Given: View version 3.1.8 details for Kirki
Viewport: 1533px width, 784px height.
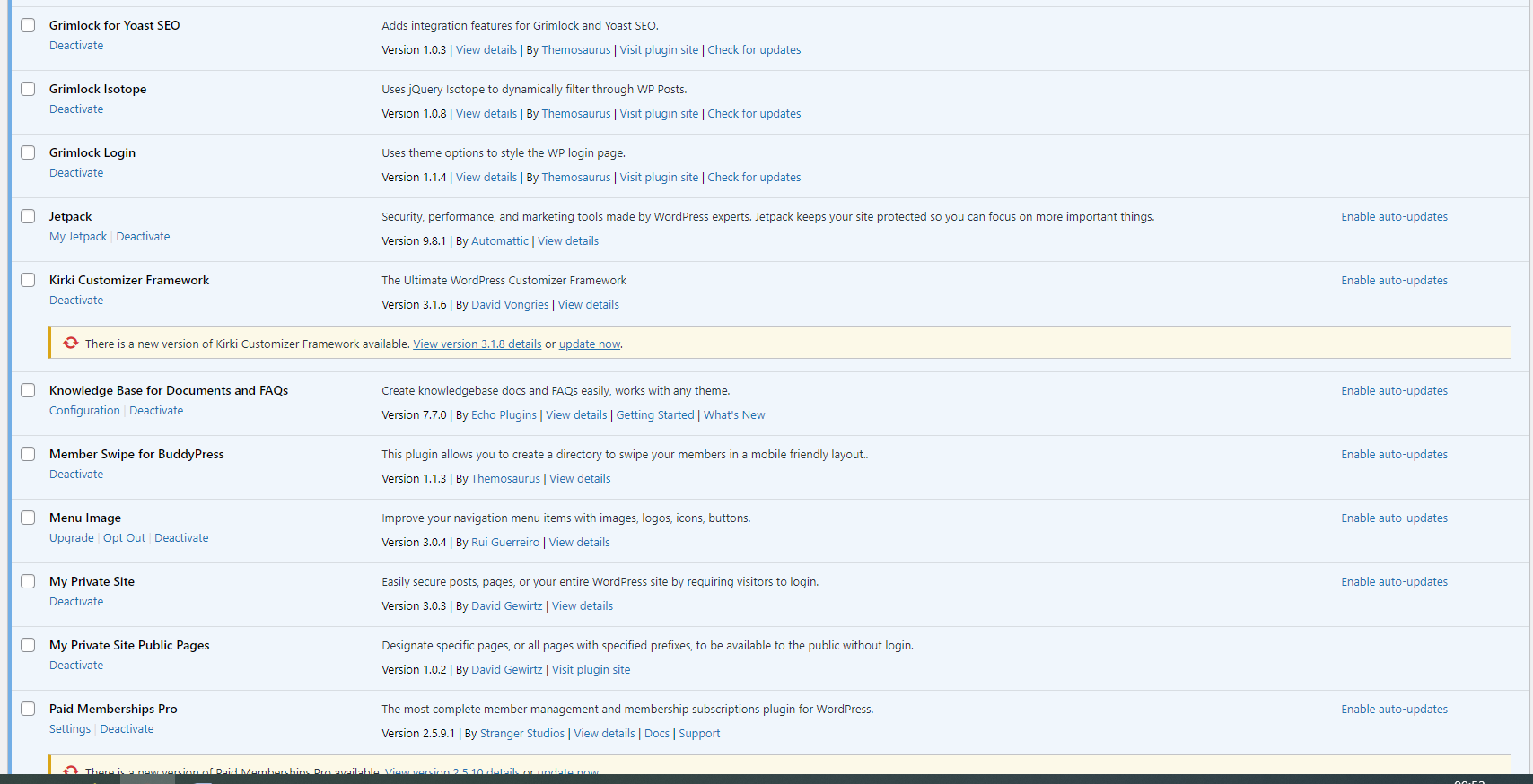Looking at the screenshot, I should (x=477, y=344).
